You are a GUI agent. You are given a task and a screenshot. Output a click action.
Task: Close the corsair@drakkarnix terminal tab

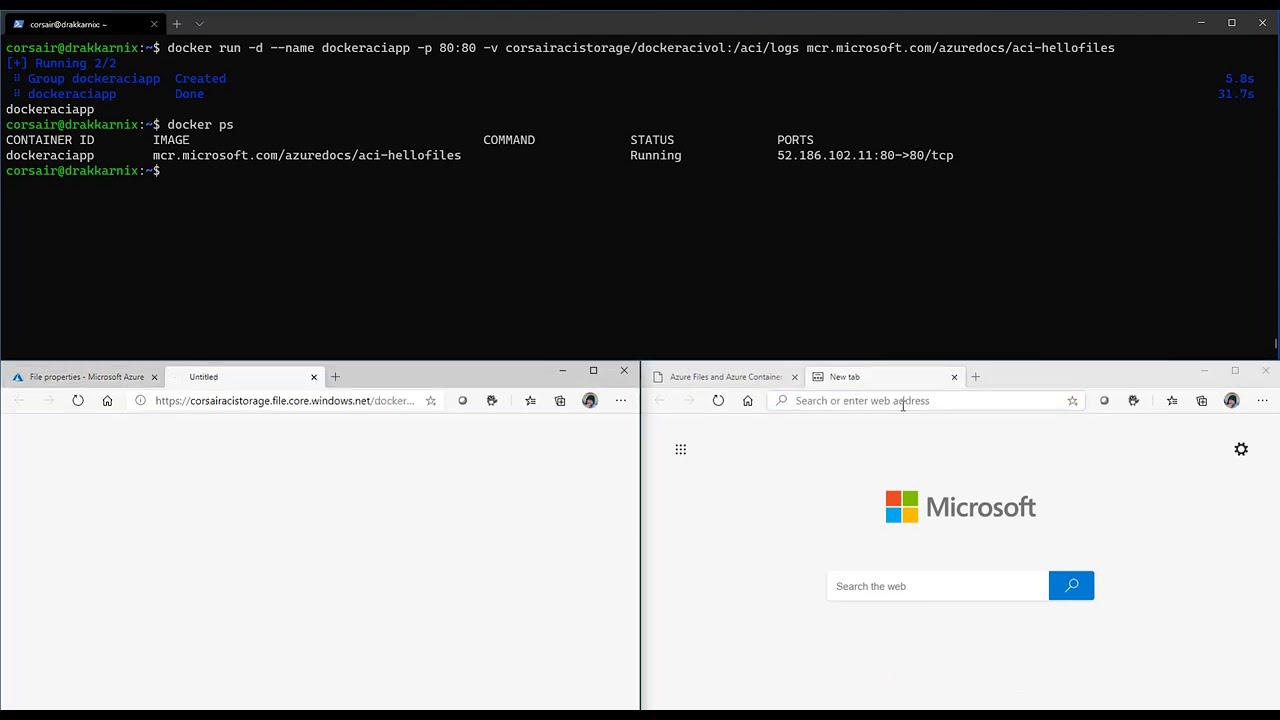click(x=154, y=23)
